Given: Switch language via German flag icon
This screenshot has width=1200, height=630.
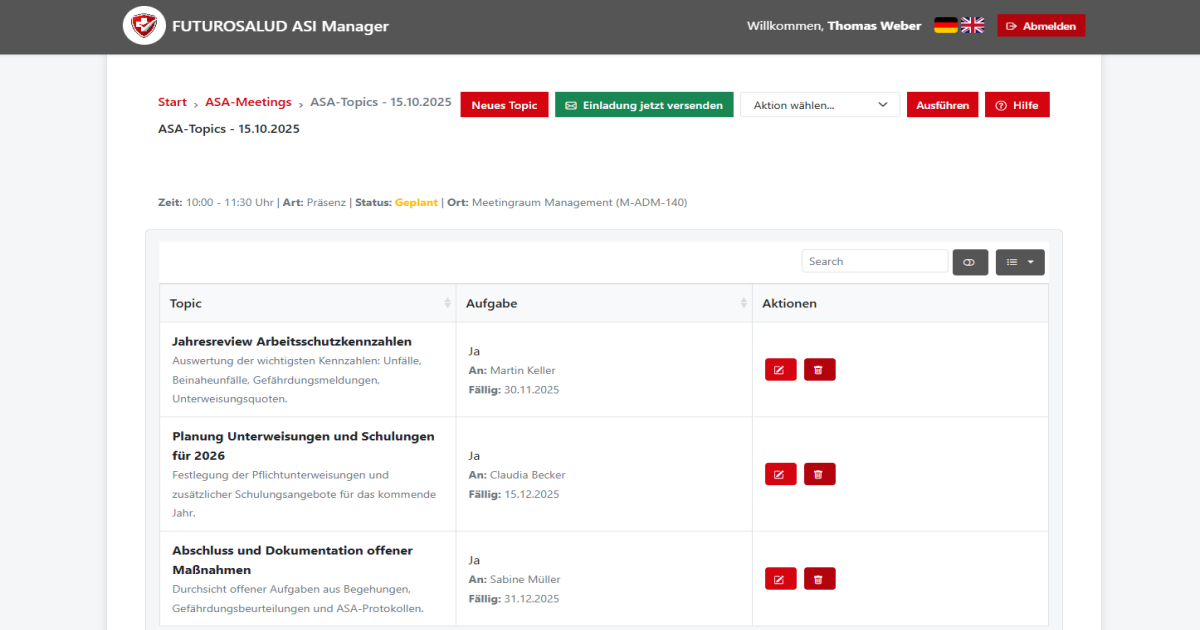Looking at the screenshot, I should point(944,25).
